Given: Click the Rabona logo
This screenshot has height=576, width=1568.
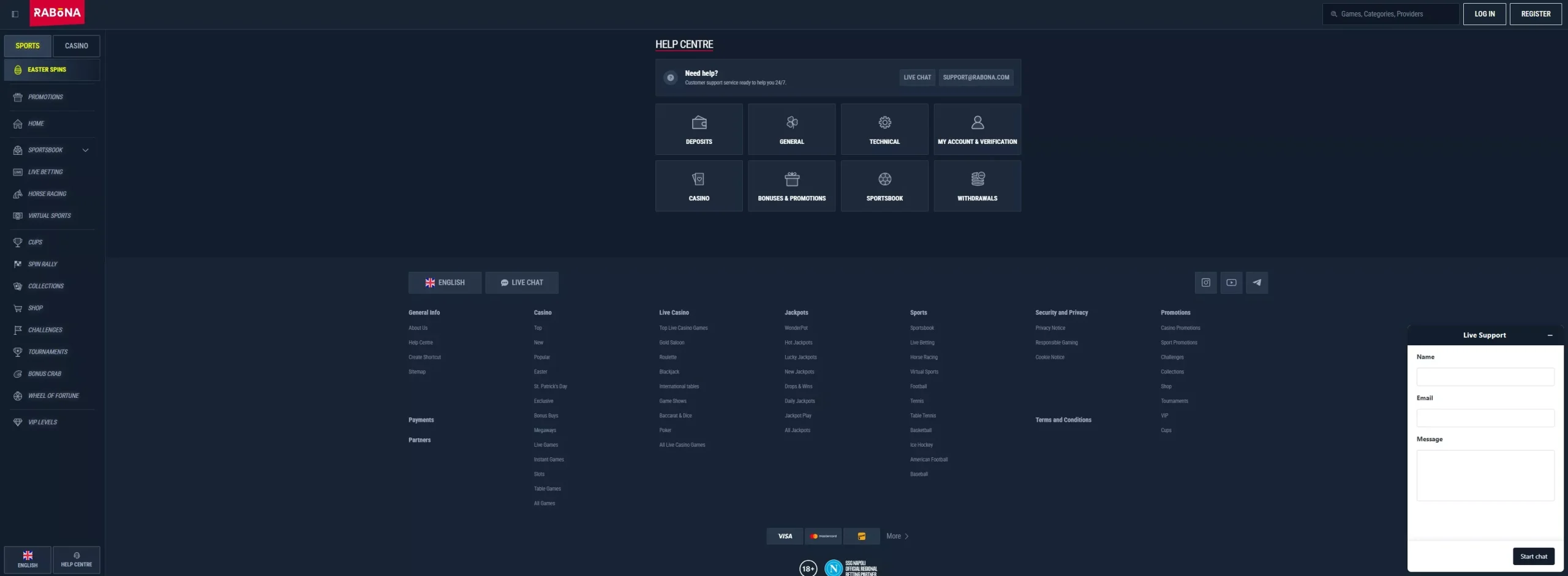Looking at the screenshot, I should 57,13.
